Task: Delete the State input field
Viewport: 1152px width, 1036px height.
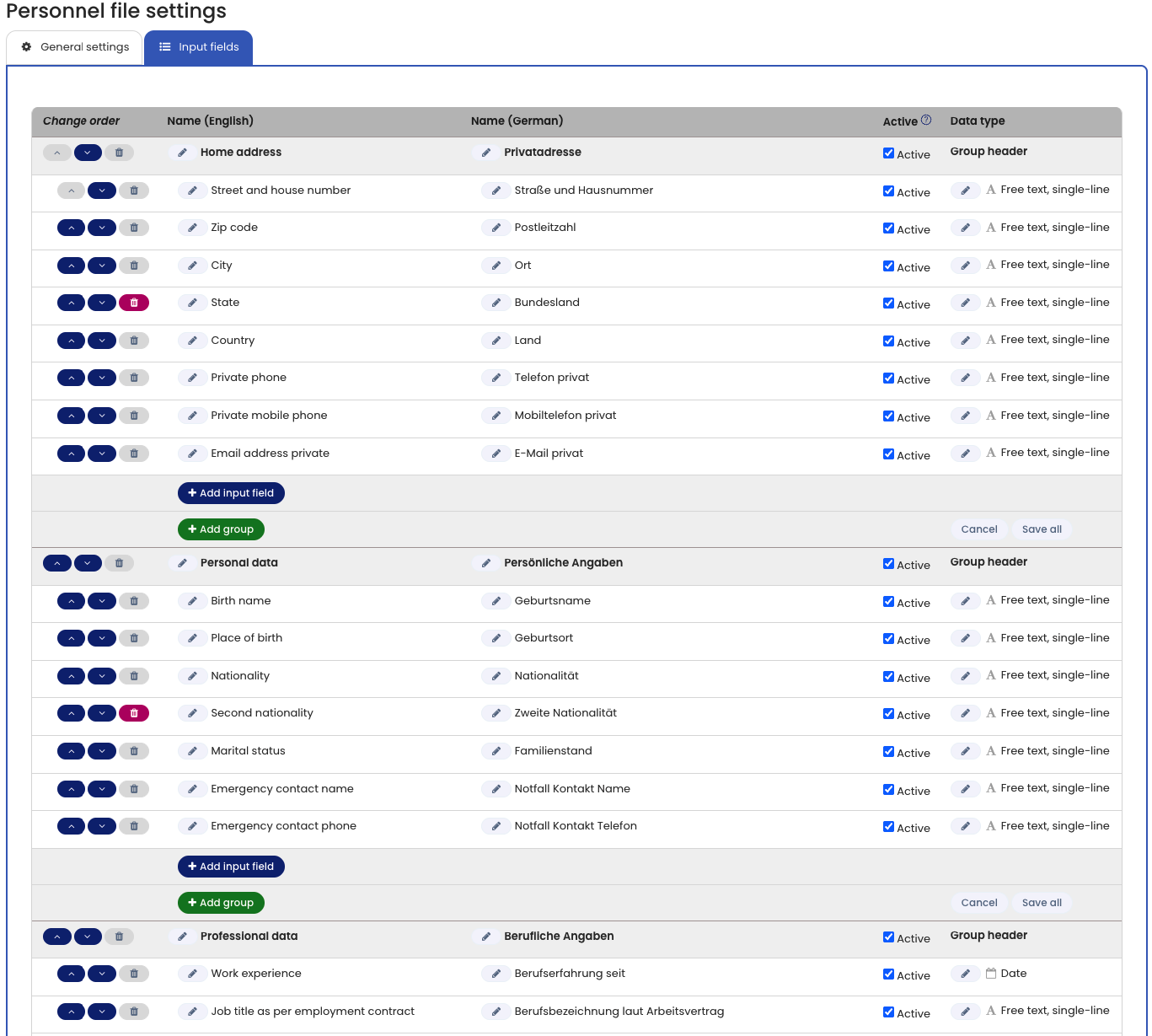Action: (x=134, y=303)
